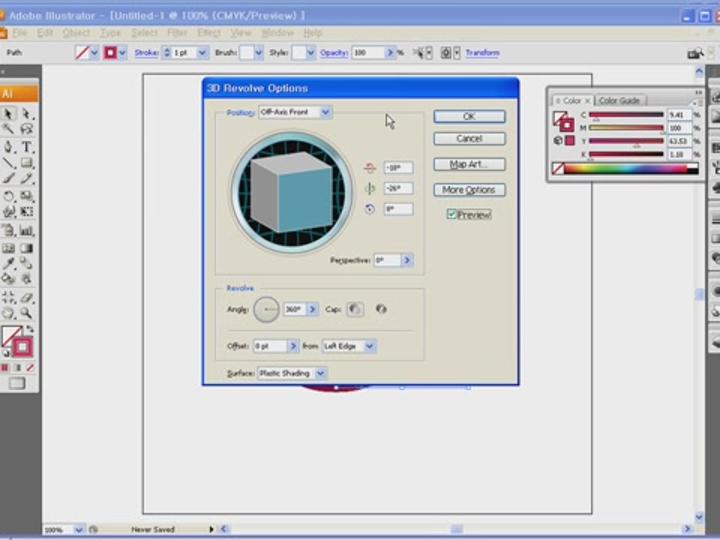Select the Scale tool
Screen dimensions: 720x540
27,196
